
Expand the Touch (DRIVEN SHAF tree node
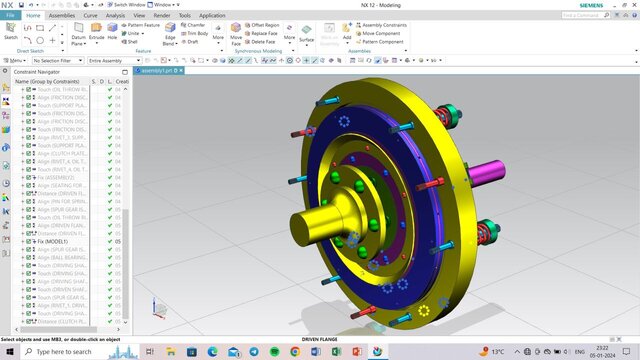(23, 289)
